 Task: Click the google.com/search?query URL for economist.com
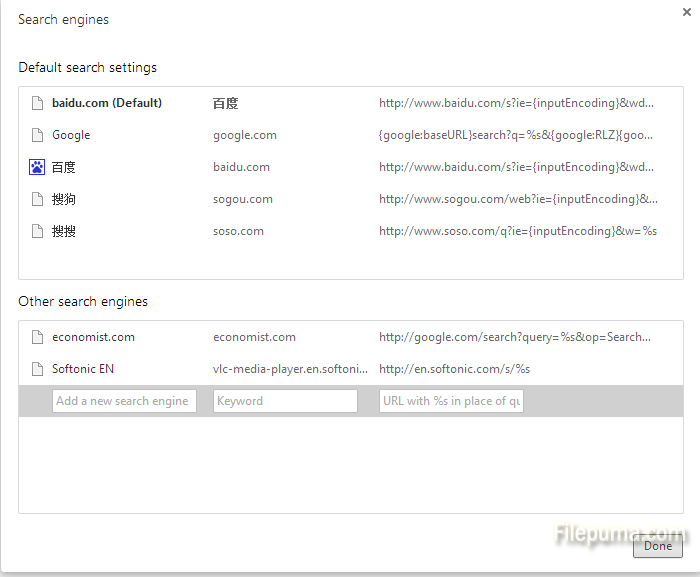coord(515,337)
